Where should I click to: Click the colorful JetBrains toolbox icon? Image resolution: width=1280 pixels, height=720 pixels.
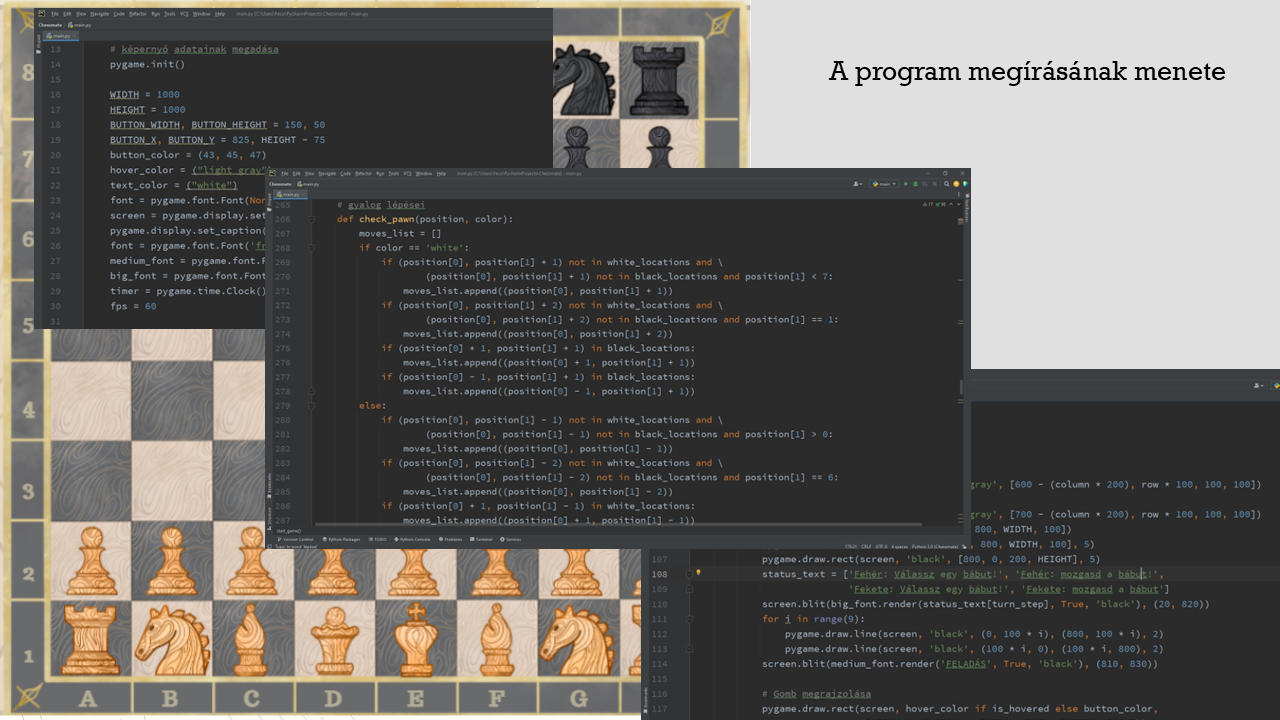click(x=965, y=184)
